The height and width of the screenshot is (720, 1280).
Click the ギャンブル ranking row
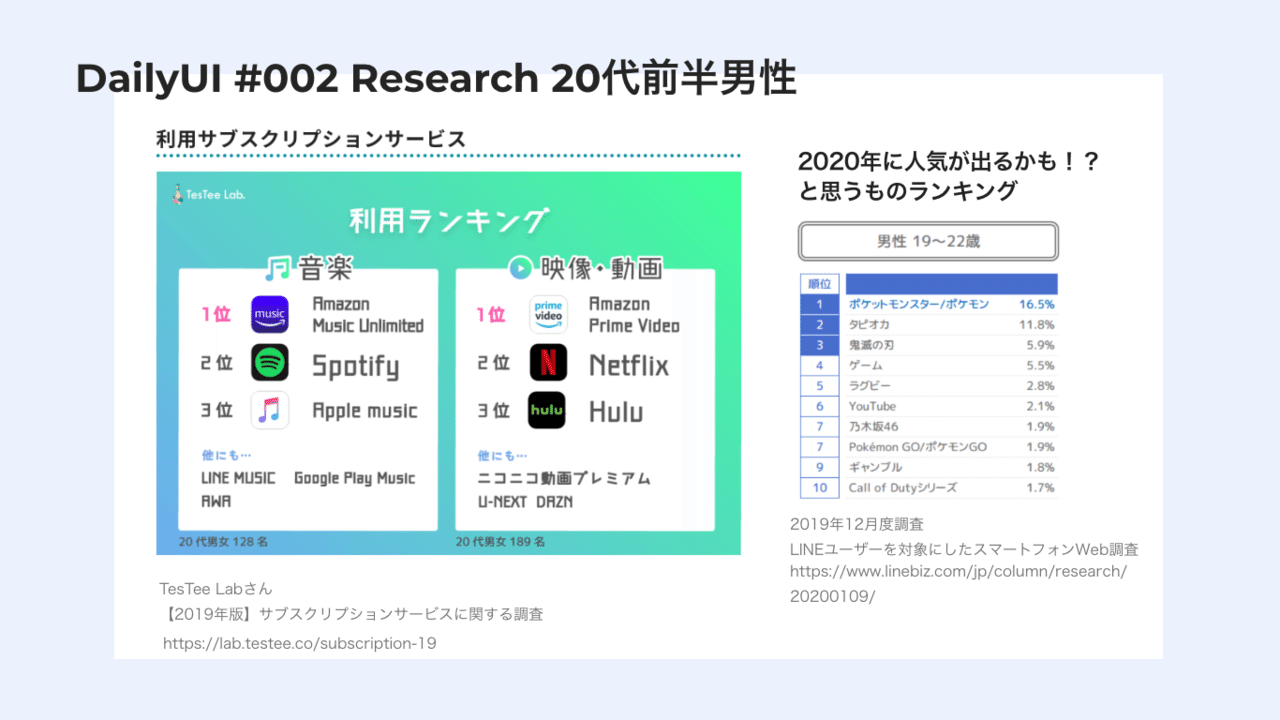928,467
